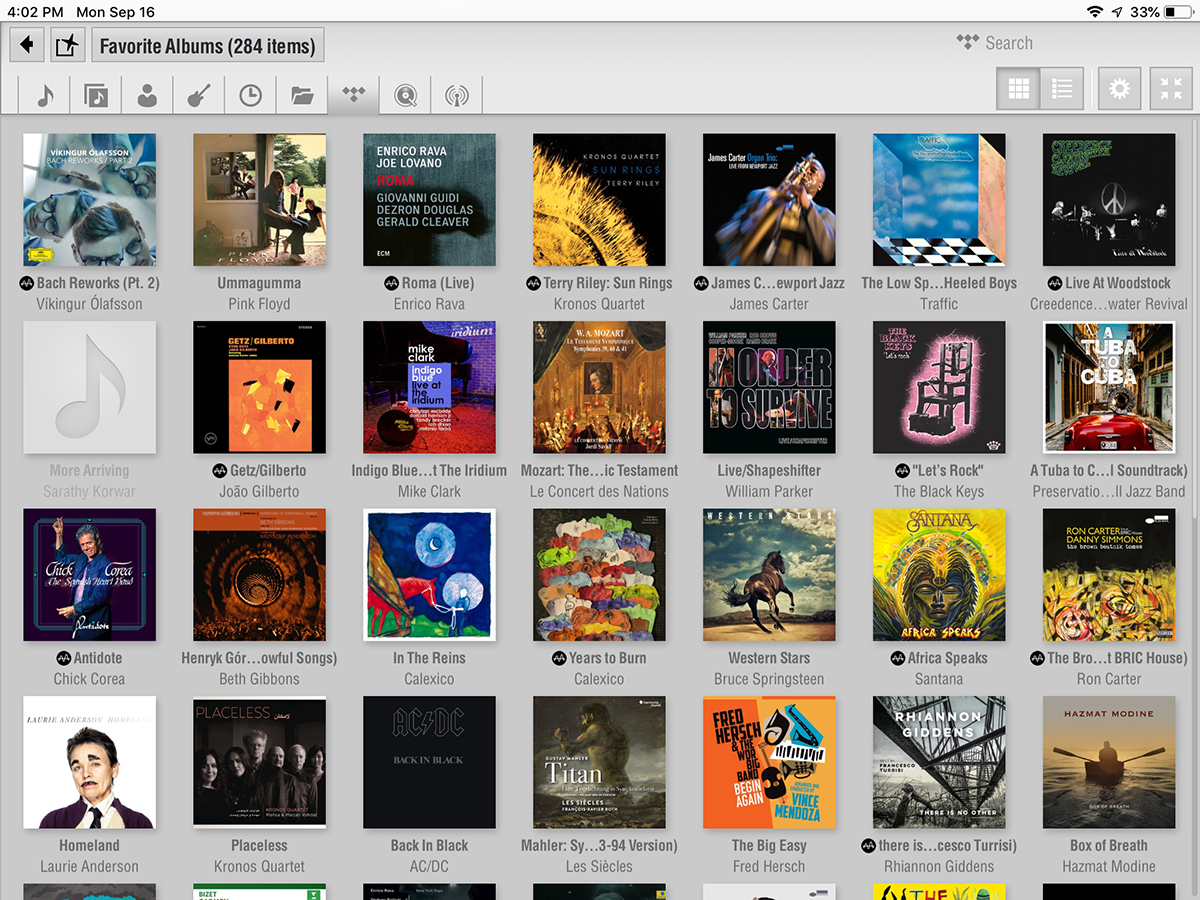Open Laurie Anderson's Homeland cover

click(x=90, y=762)
